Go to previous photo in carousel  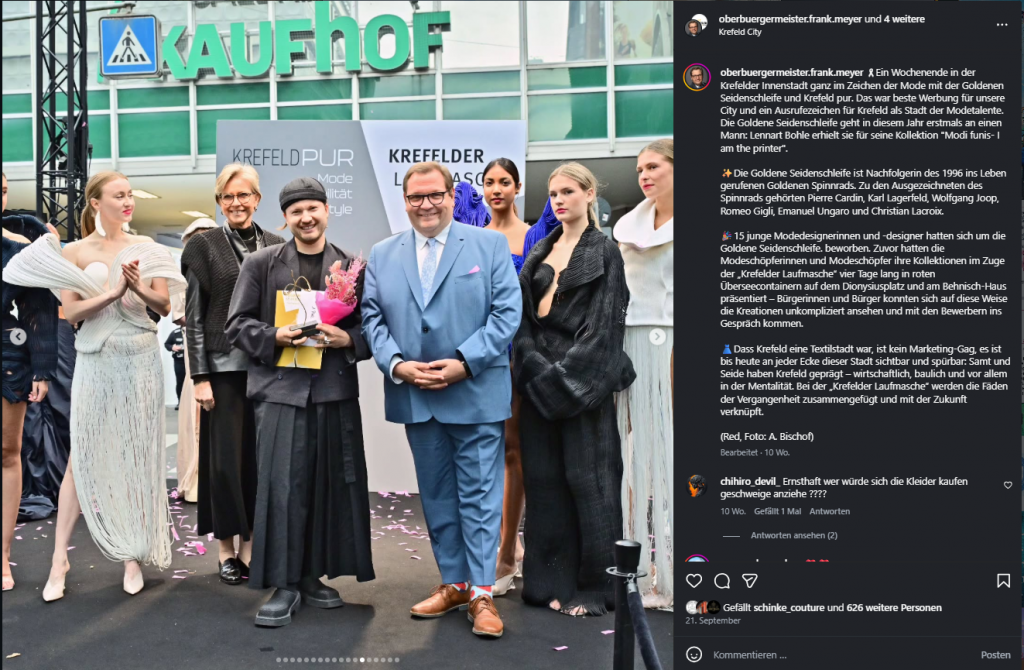pyautogui.click(x=18, y=336)
